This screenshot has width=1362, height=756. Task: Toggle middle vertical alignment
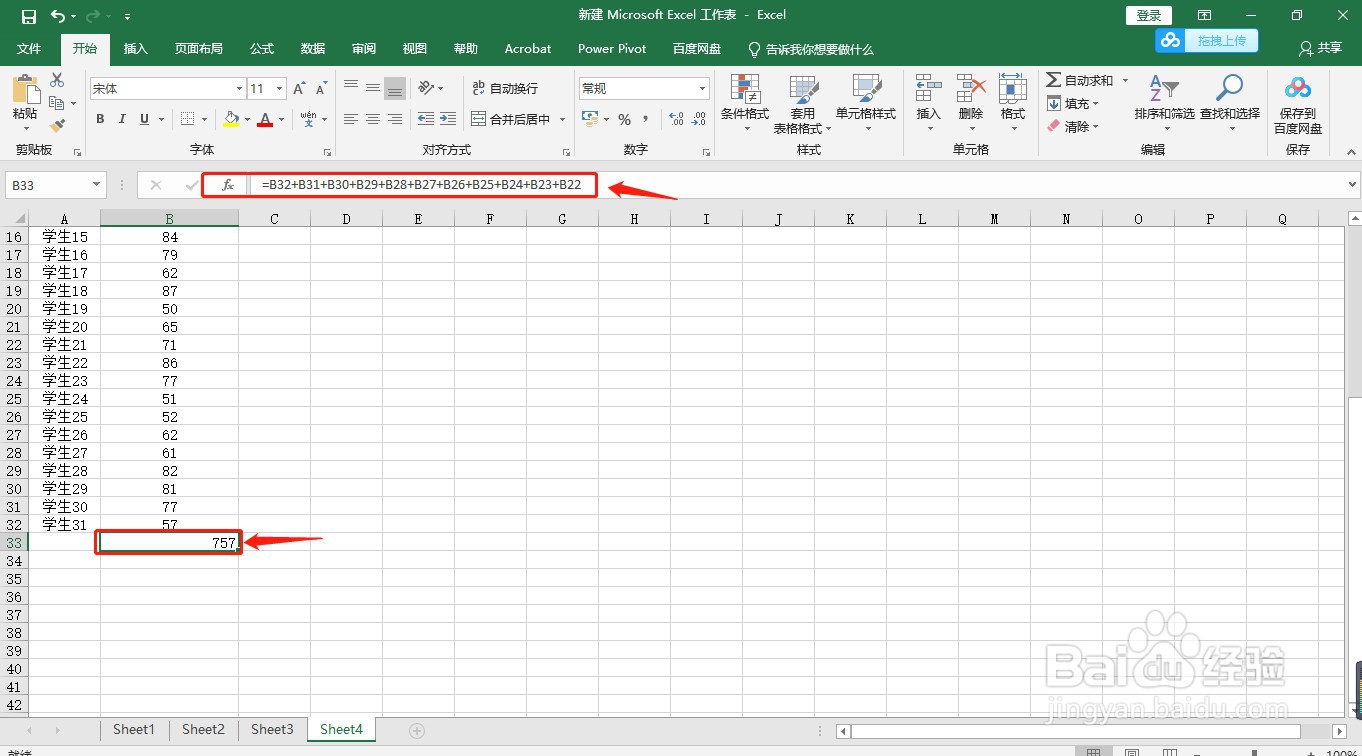pyautogui.click(x=373, y=88)
